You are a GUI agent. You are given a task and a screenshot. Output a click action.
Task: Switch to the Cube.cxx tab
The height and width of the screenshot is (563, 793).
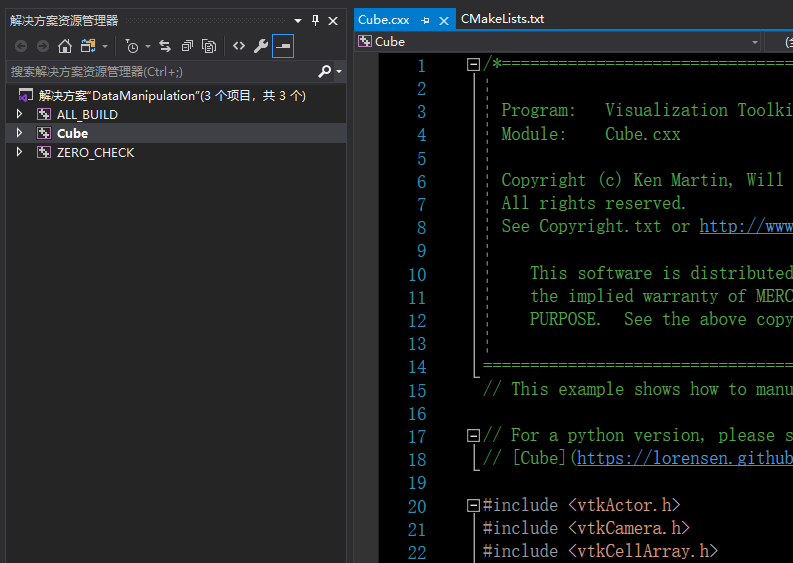(383, 20)
